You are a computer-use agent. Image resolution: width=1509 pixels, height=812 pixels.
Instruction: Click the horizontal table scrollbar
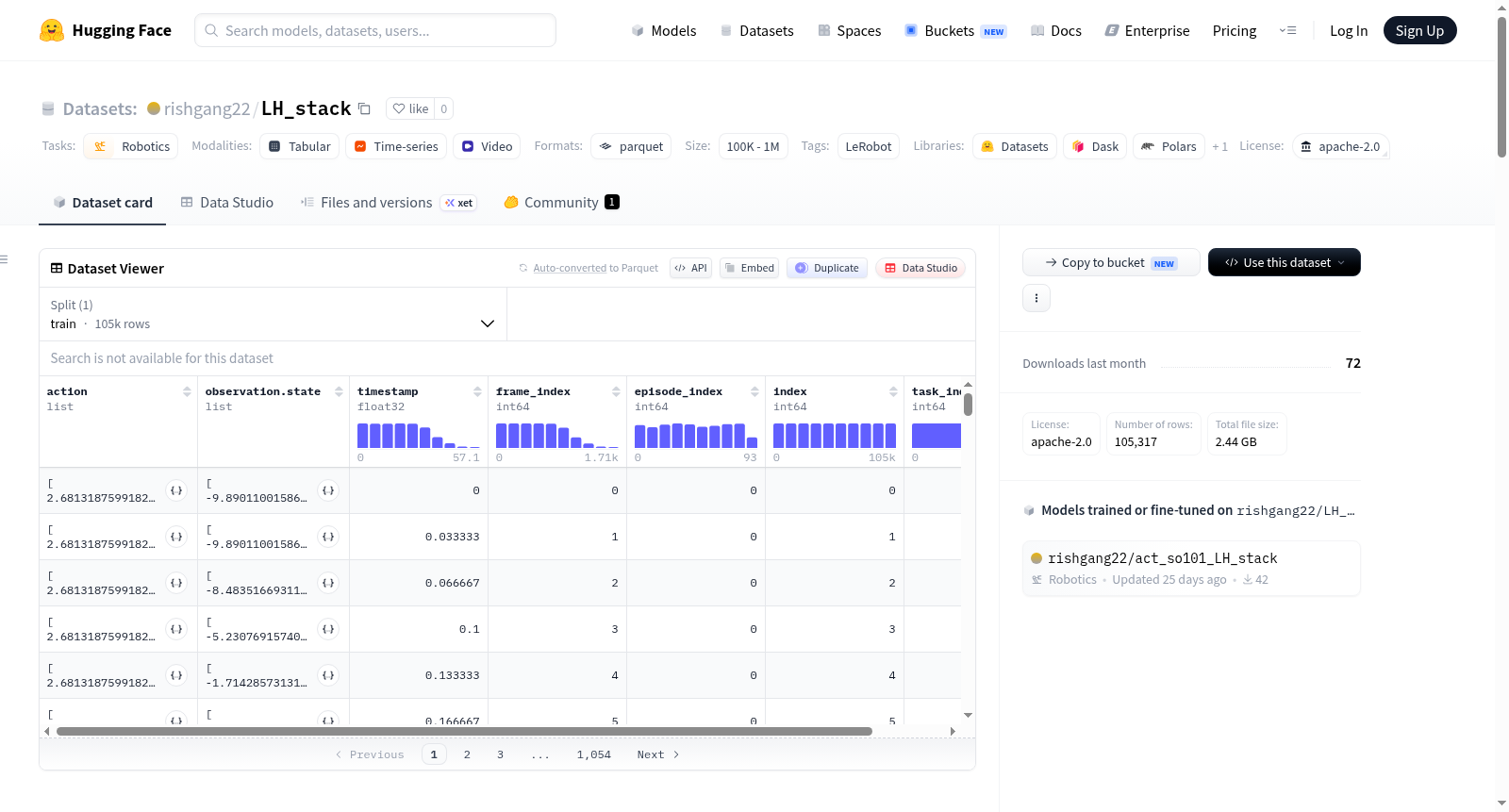tap(464, 731)
